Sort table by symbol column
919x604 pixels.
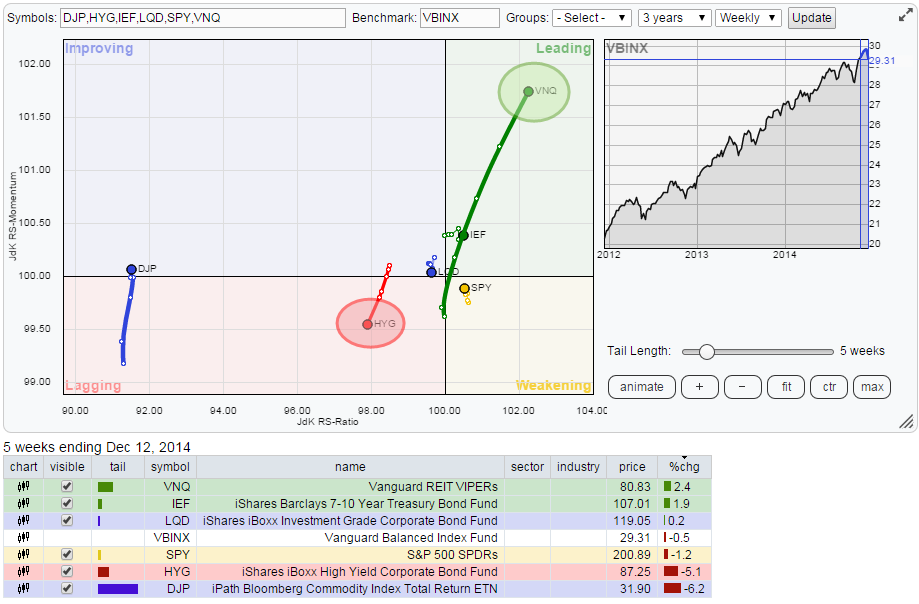[170, 467]
